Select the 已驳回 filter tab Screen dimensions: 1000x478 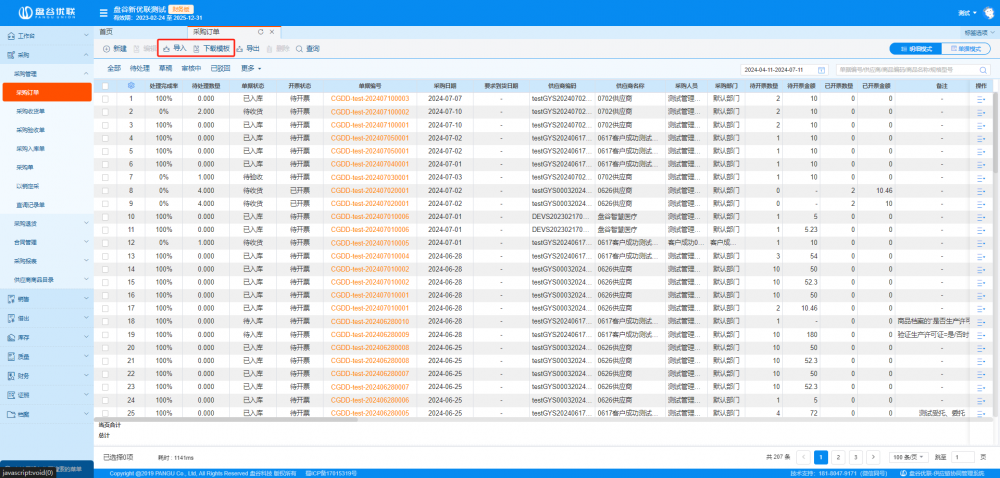(x=220, y=68)
